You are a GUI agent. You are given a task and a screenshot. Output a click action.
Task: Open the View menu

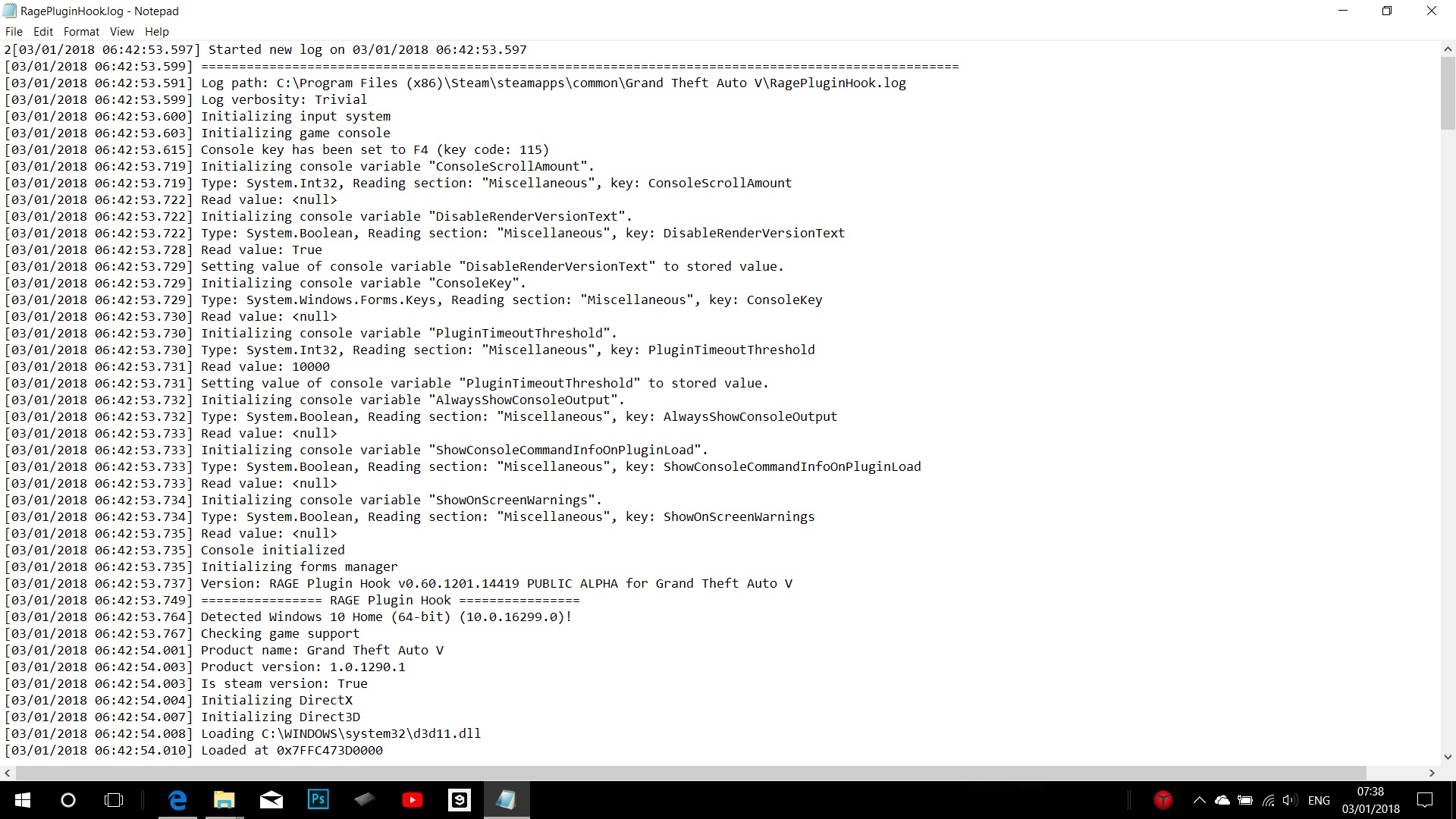[x=121, y=32]
